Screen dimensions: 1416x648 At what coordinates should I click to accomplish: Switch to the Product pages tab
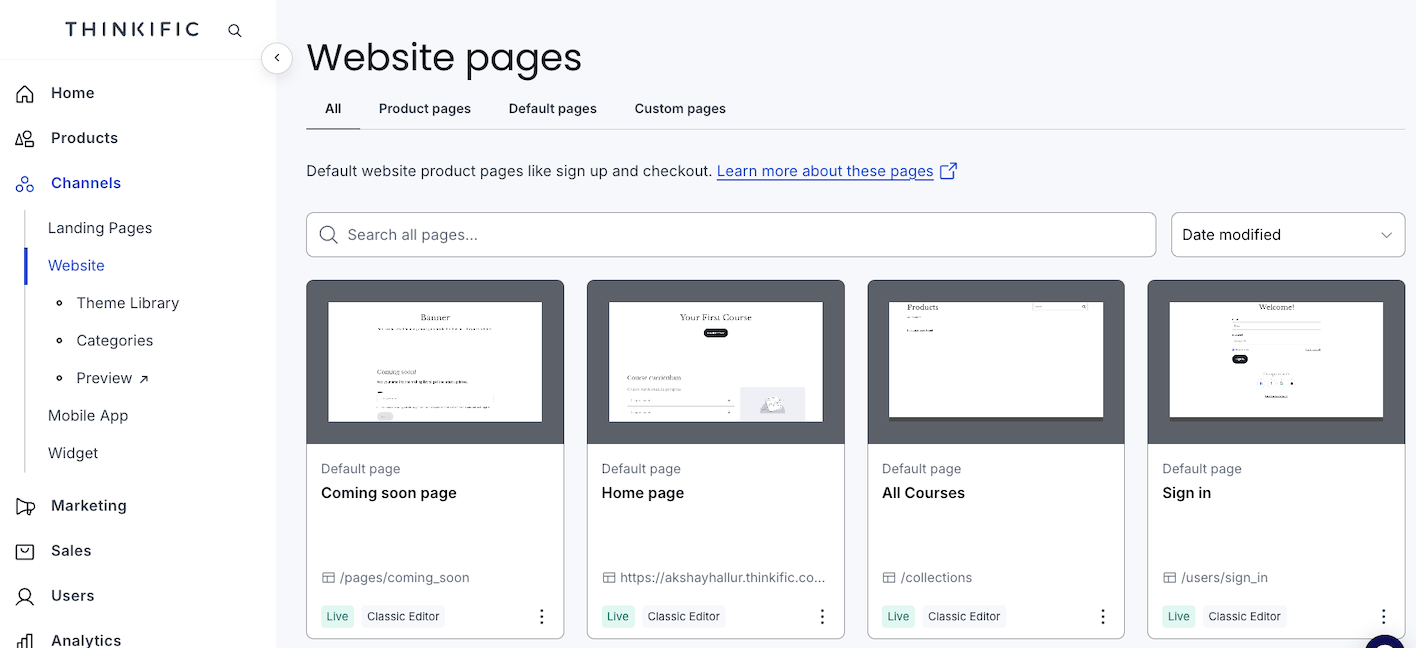(x=424, y=108)
